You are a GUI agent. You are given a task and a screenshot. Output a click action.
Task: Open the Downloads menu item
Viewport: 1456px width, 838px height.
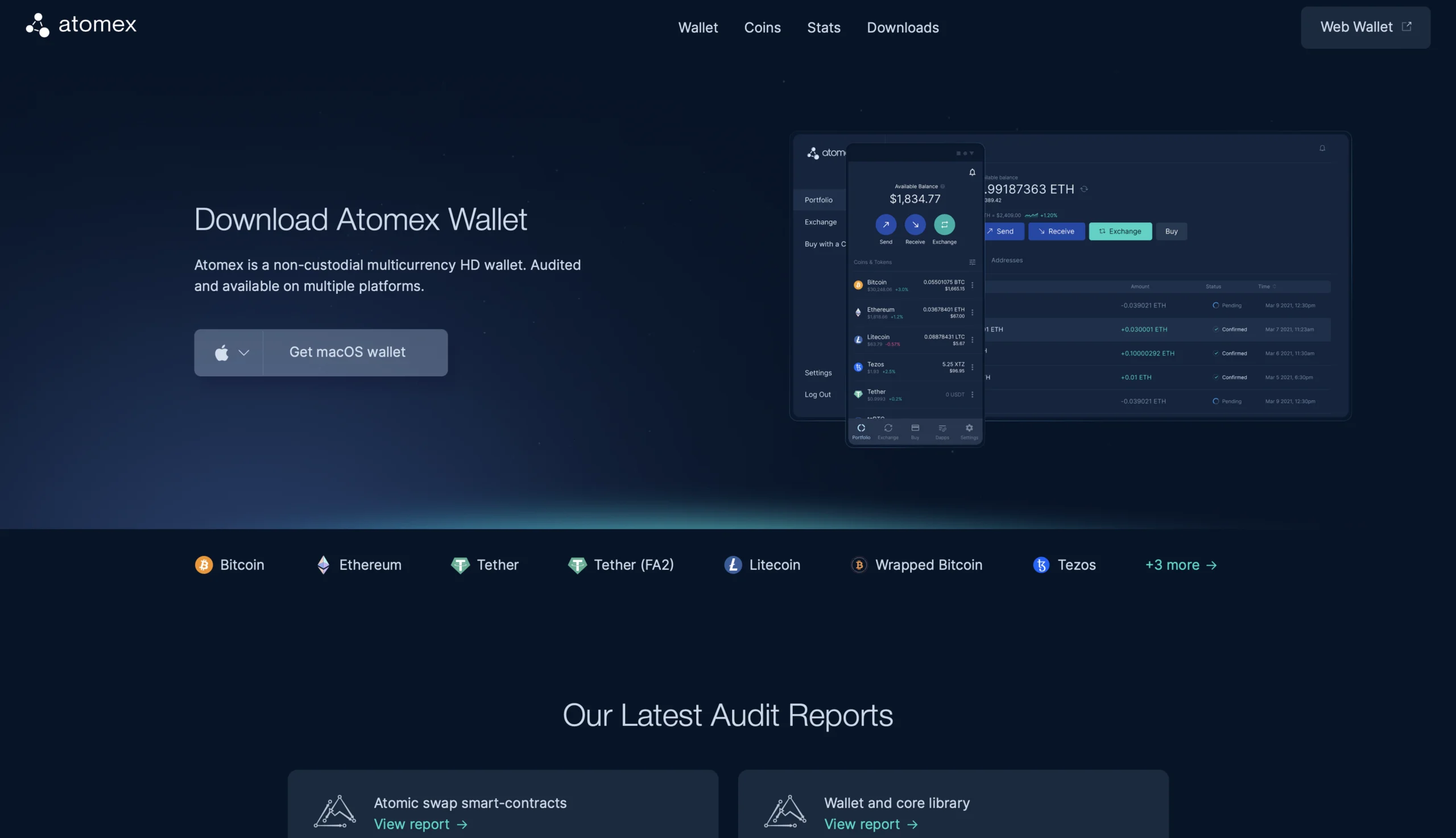pyautogui.click(x=903, y=28)
